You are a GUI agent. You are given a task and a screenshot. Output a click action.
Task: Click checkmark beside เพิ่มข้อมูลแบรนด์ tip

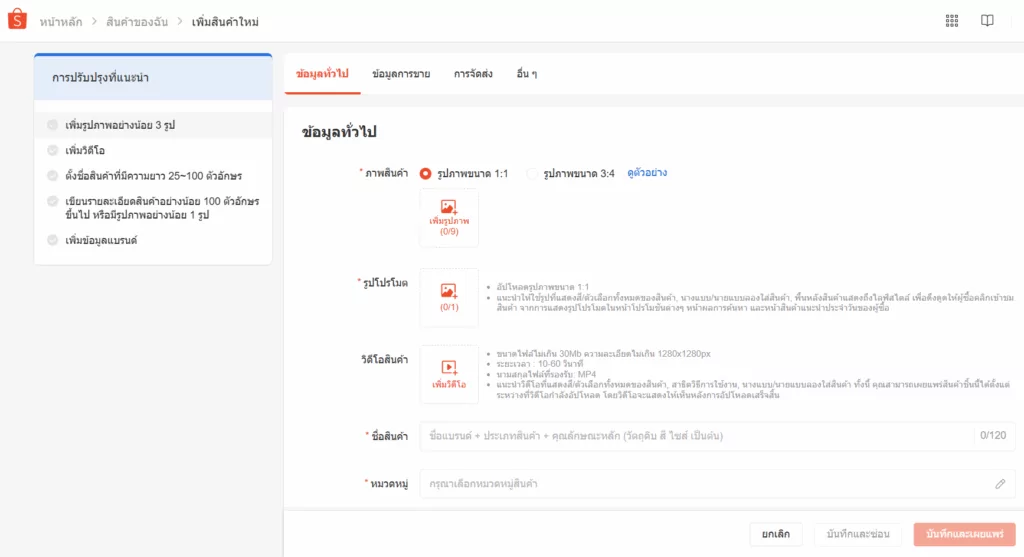click(52, 240)
